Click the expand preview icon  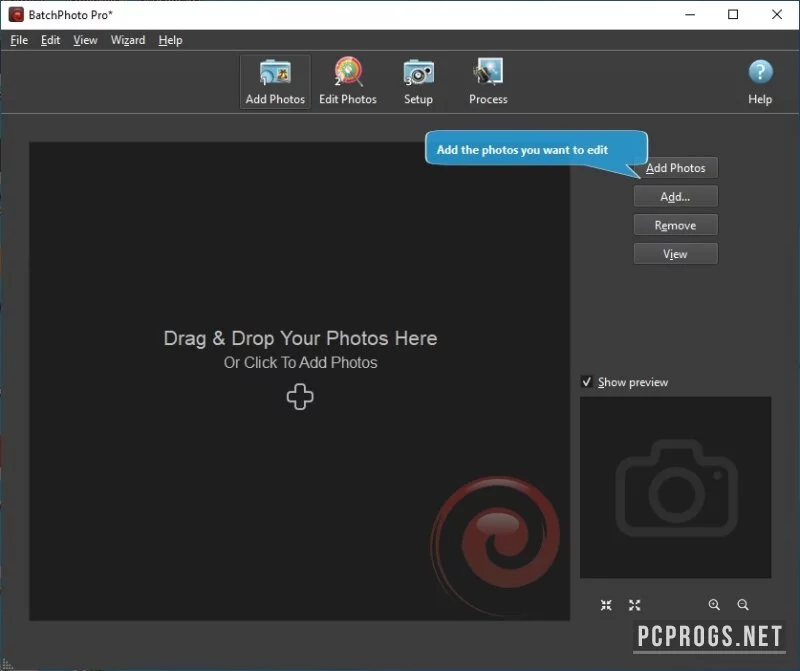635,605
